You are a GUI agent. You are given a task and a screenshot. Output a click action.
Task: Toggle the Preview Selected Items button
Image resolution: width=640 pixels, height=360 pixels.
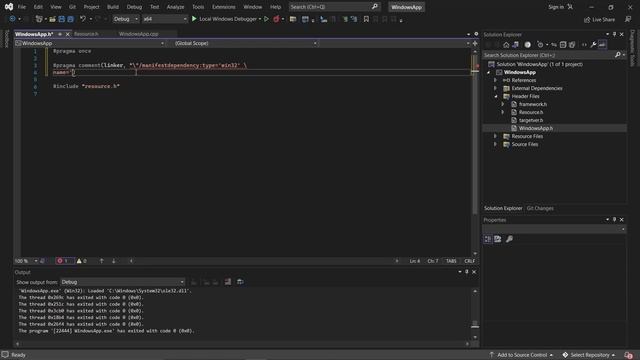[x=602, y=45]
